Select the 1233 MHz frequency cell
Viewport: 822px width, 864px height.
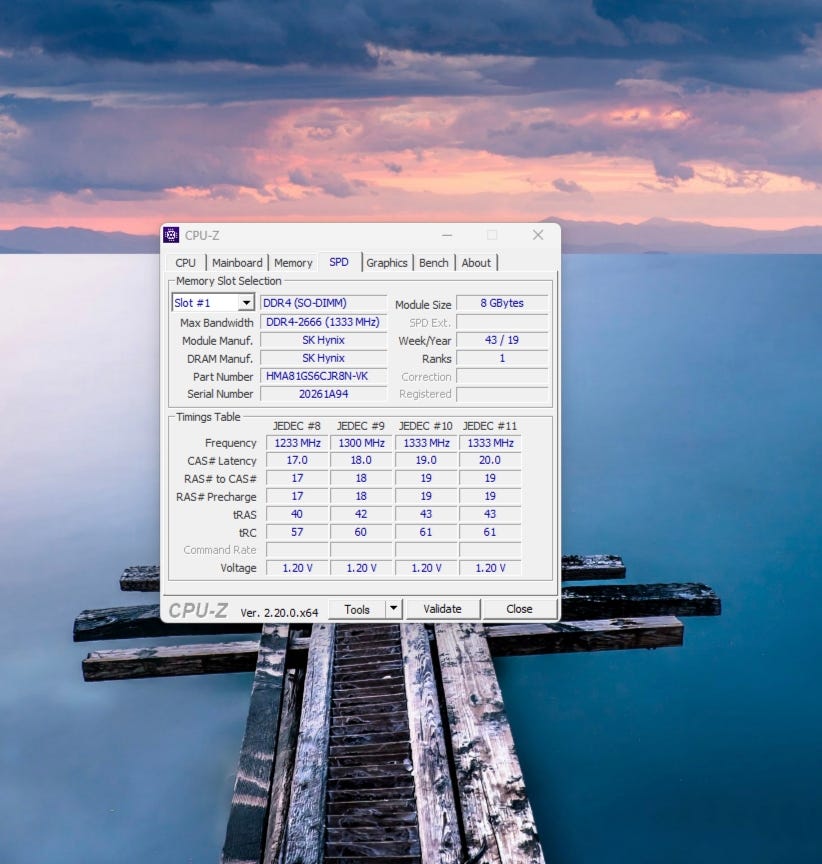(x=297, y=443)
